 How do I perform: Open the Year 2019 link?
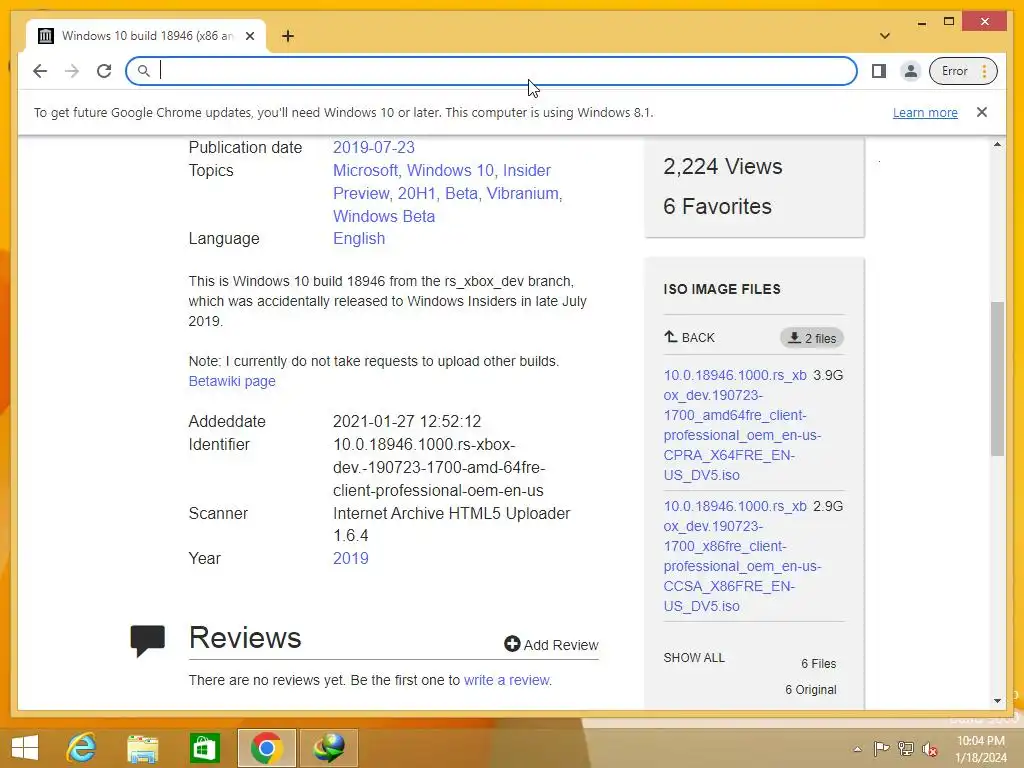coord(351,558)
